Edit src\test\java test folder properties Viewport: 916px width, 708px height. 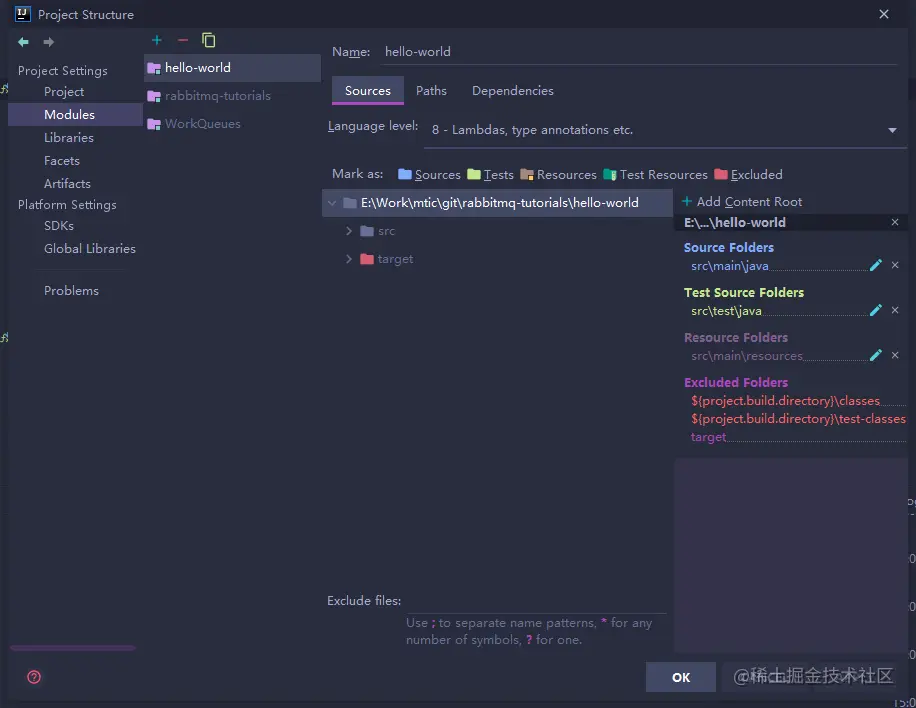coord(875,310)
